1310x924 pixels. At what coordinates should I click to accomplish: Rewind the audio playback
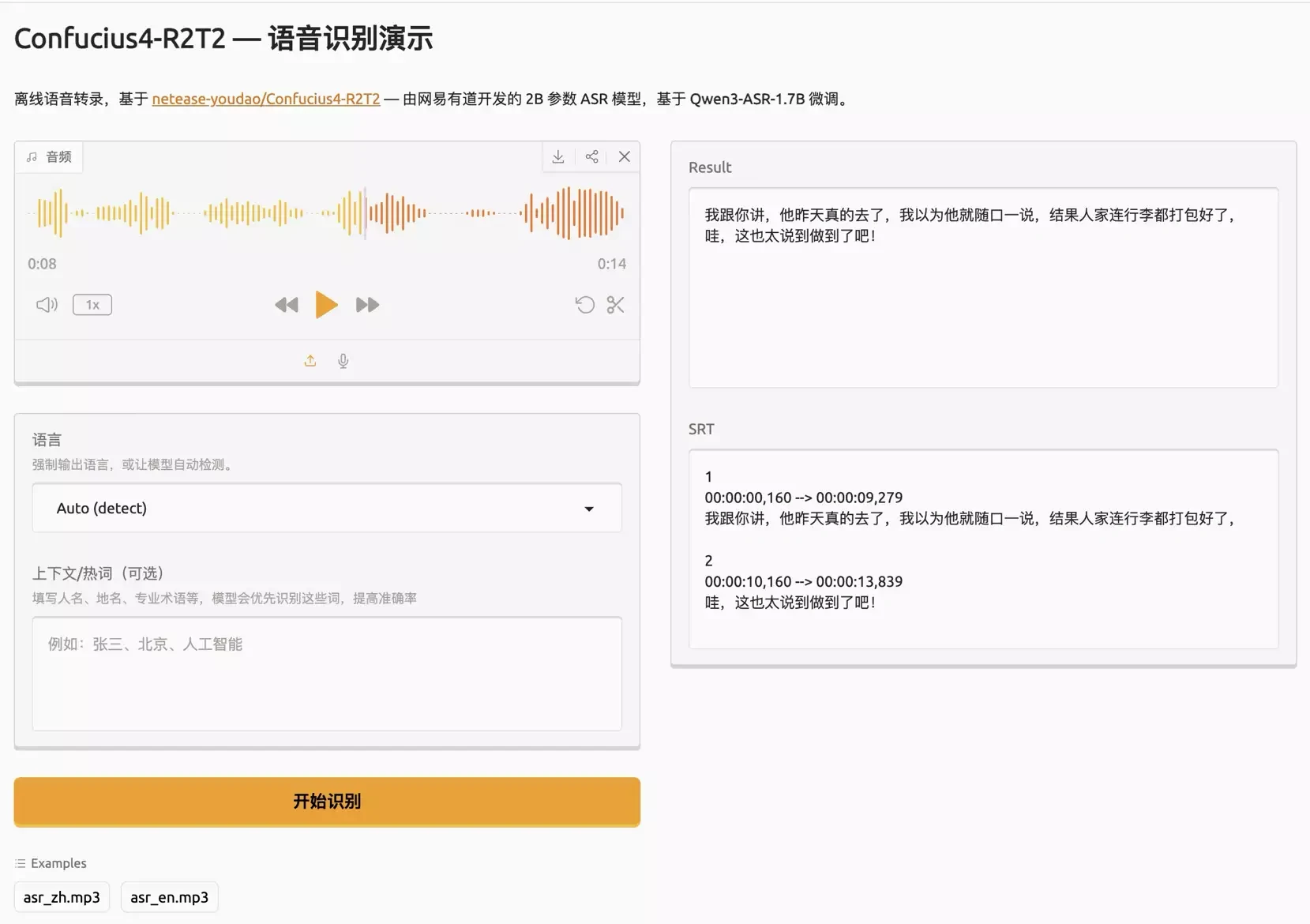coord(287,305)
